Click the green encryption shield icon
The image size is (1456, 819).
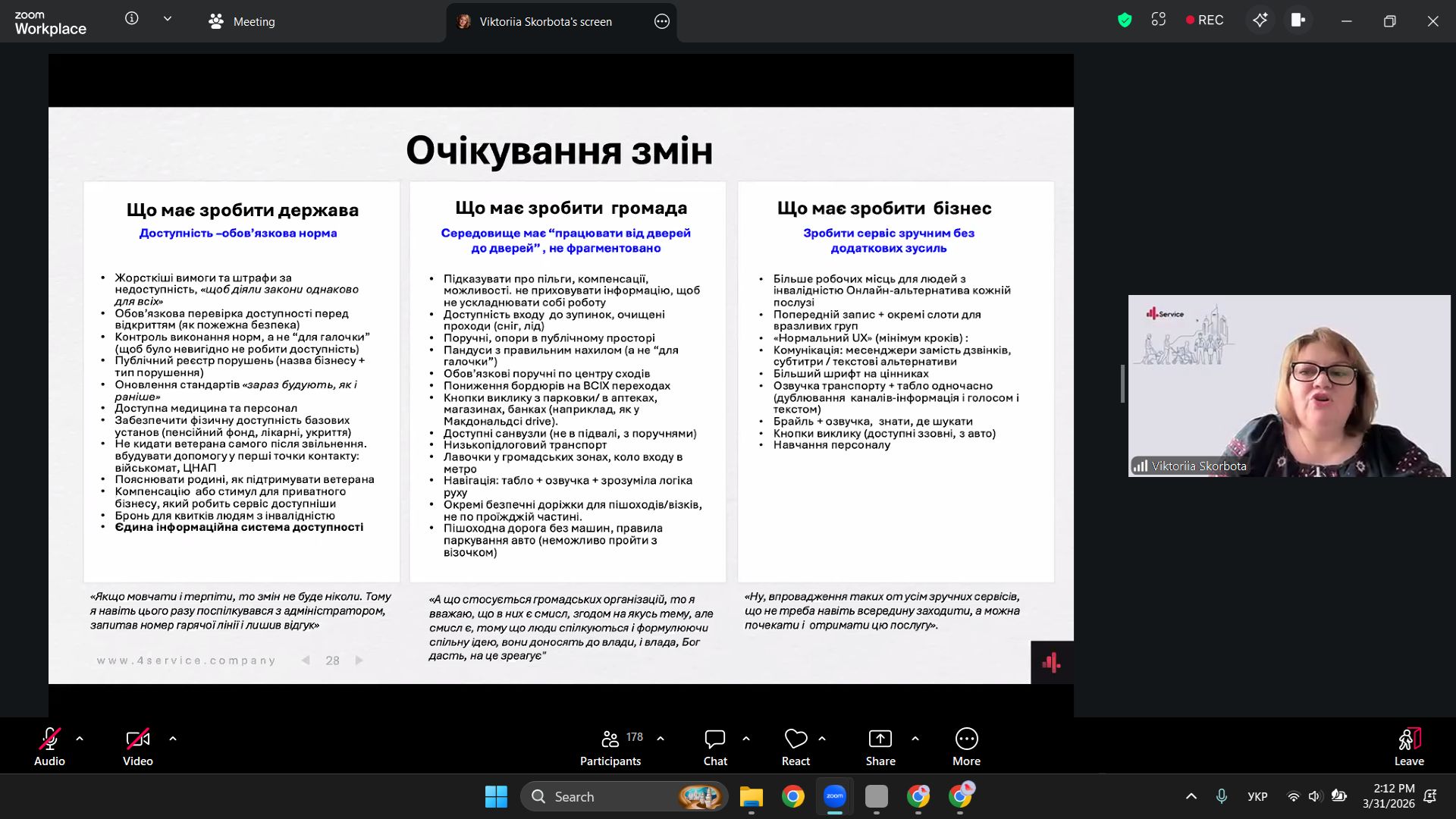(x=1125, y=20)
